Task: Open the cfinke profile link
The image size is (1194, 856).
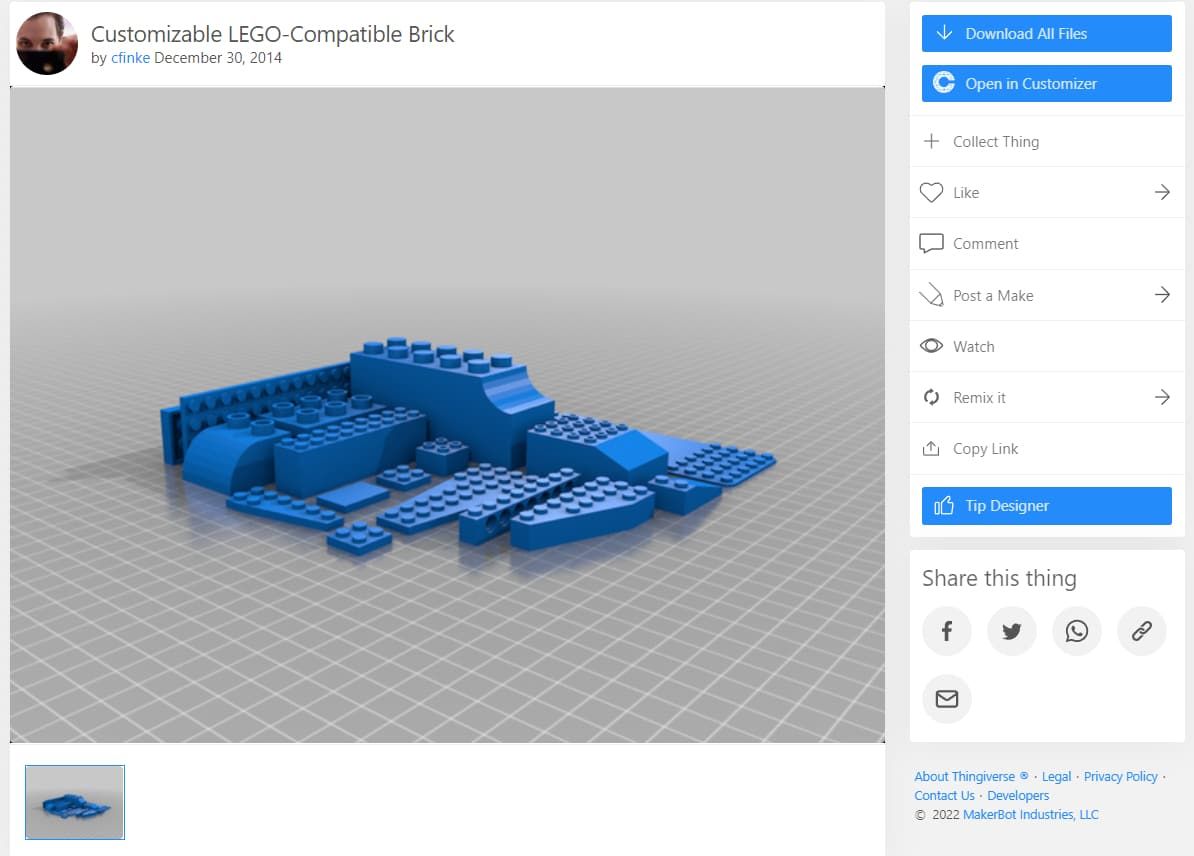Action: tap(130, 58)
